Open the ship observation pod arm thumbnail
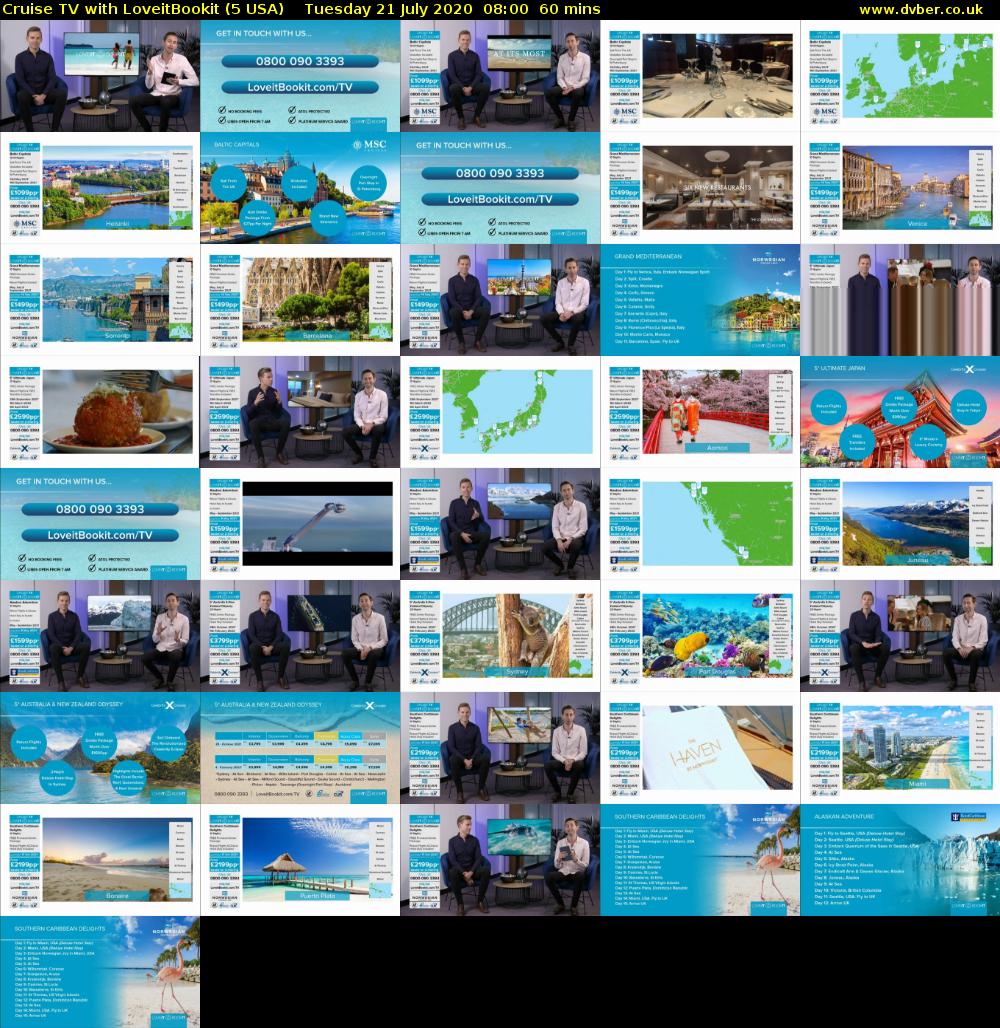The image size is (1000, 1028). tap(300, 524)
